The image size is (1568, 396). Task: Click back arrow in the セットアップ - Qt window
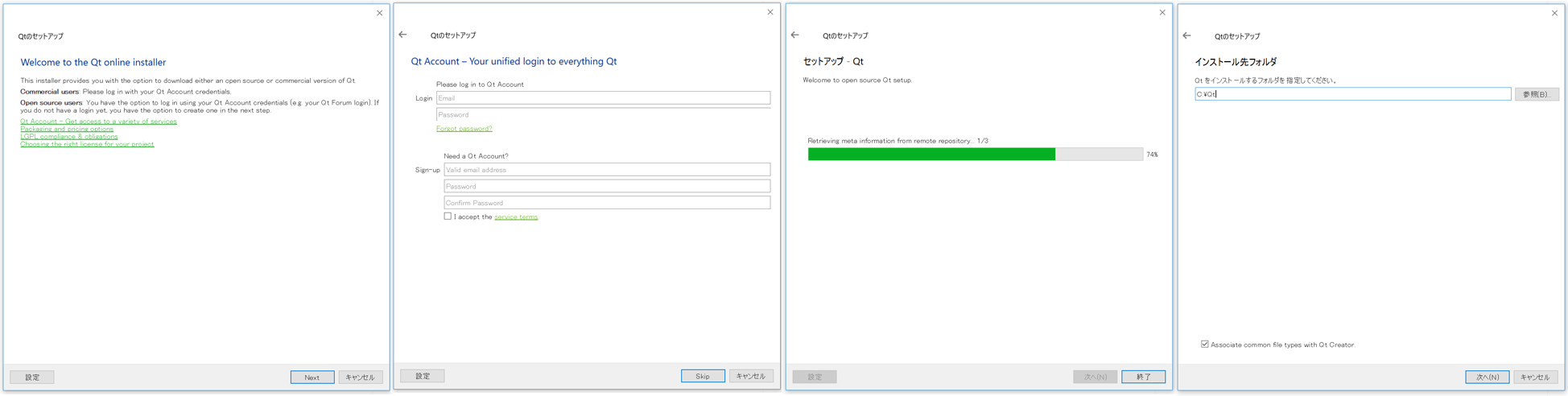[794, 35]
